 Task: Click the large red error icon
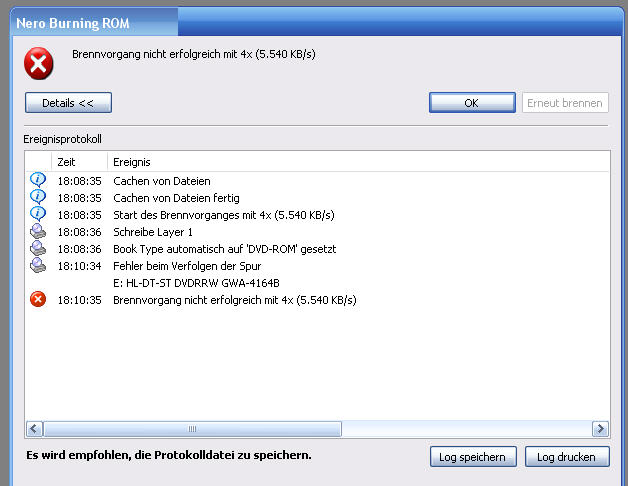coord(38,63)
